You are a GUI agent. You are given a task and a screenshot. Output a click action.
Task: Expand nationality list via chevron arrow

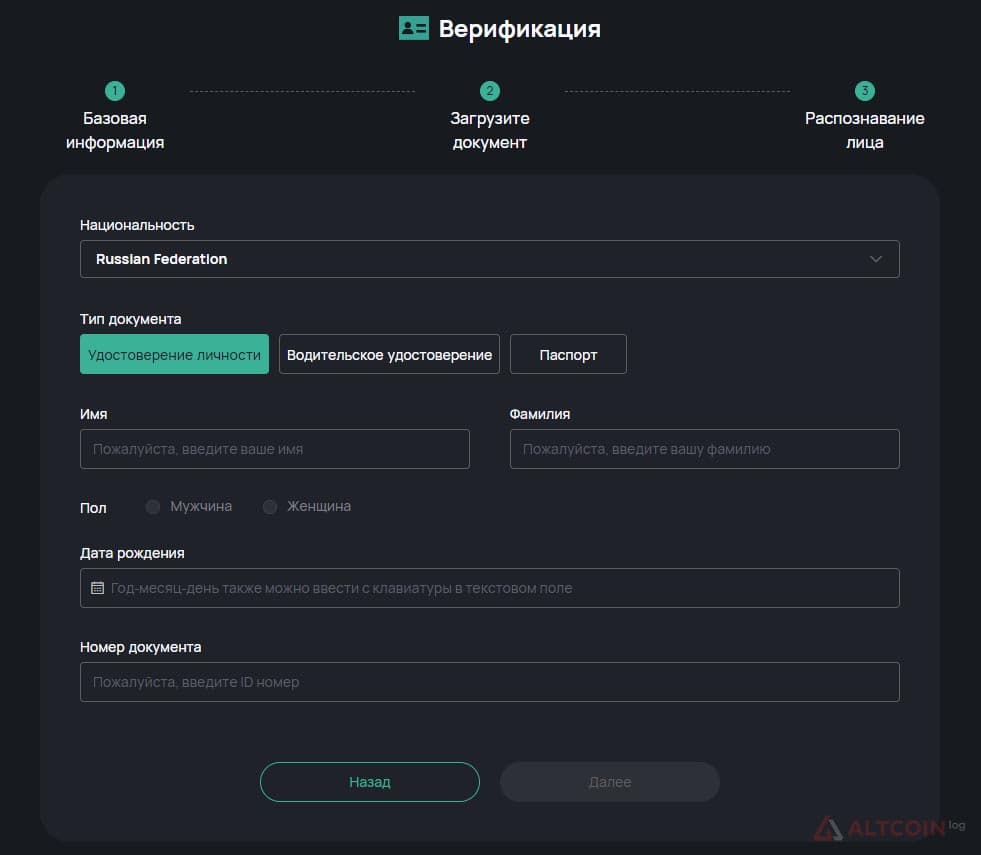click(876, 259)
